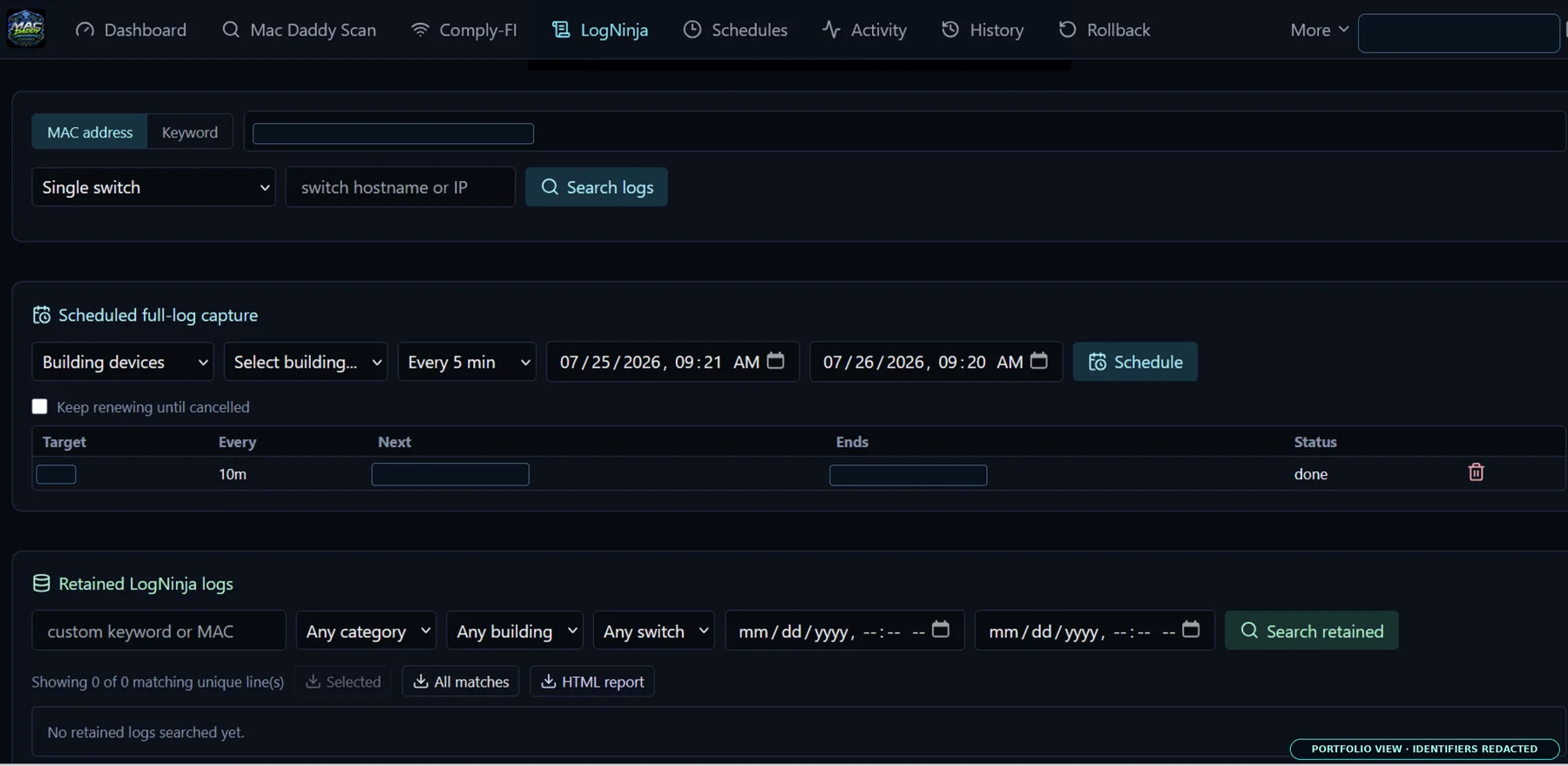Change the Every 5 min interval dropdown
1568x766 pixels.
point(467,362)
